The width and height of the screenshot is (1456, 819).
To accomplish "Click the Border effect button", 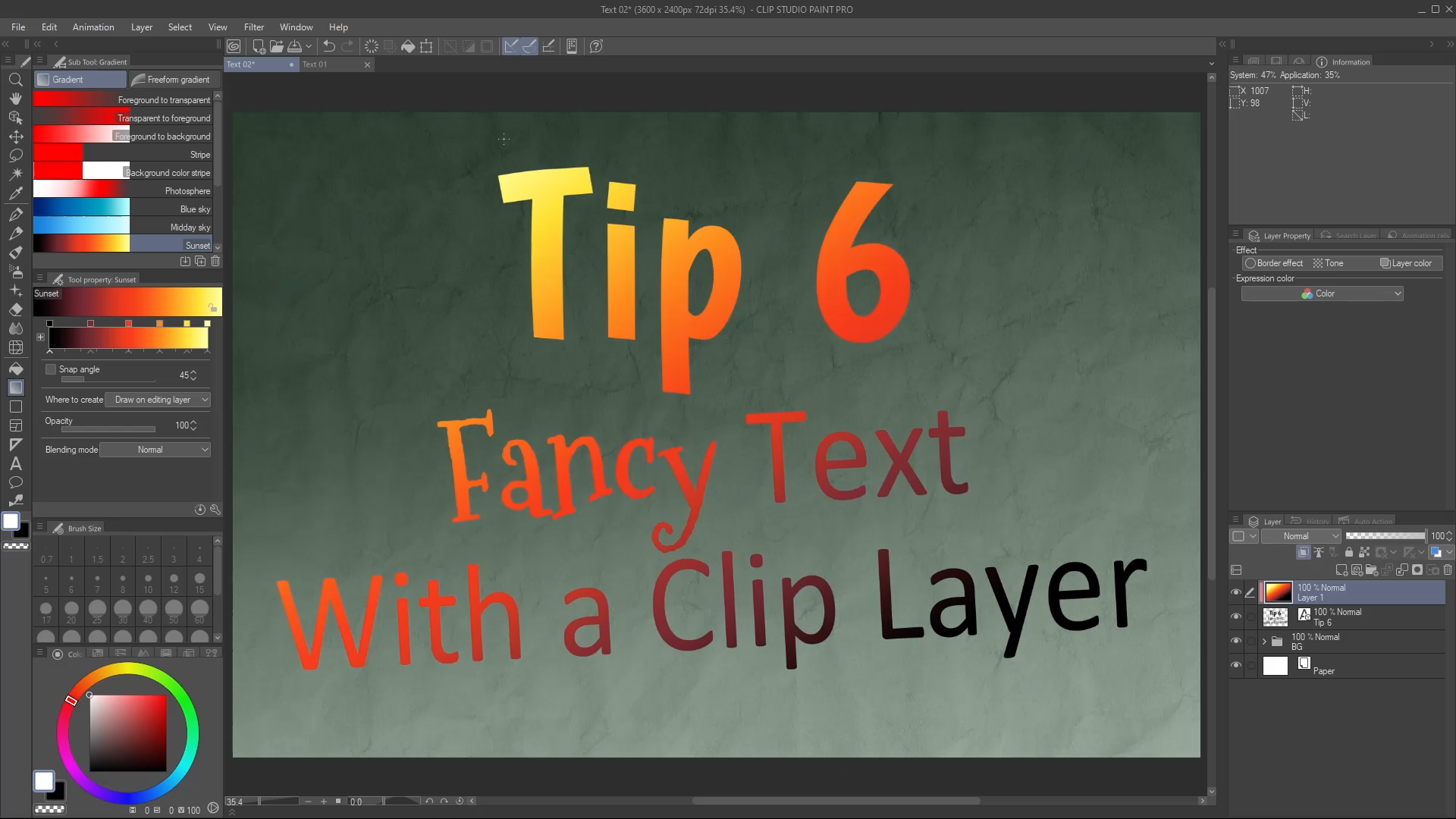I will point(1274,263).
